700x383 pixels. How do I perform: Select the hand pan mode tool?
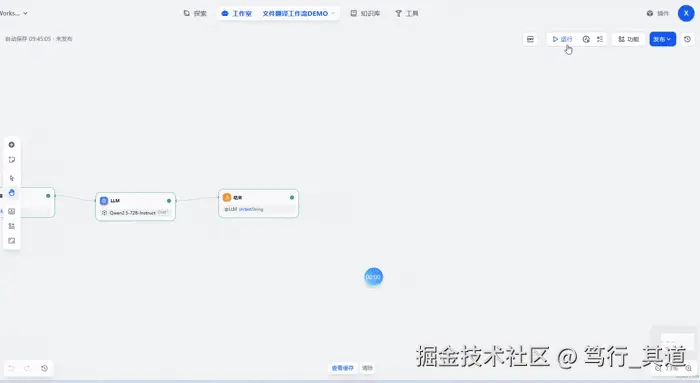point(12,193)
